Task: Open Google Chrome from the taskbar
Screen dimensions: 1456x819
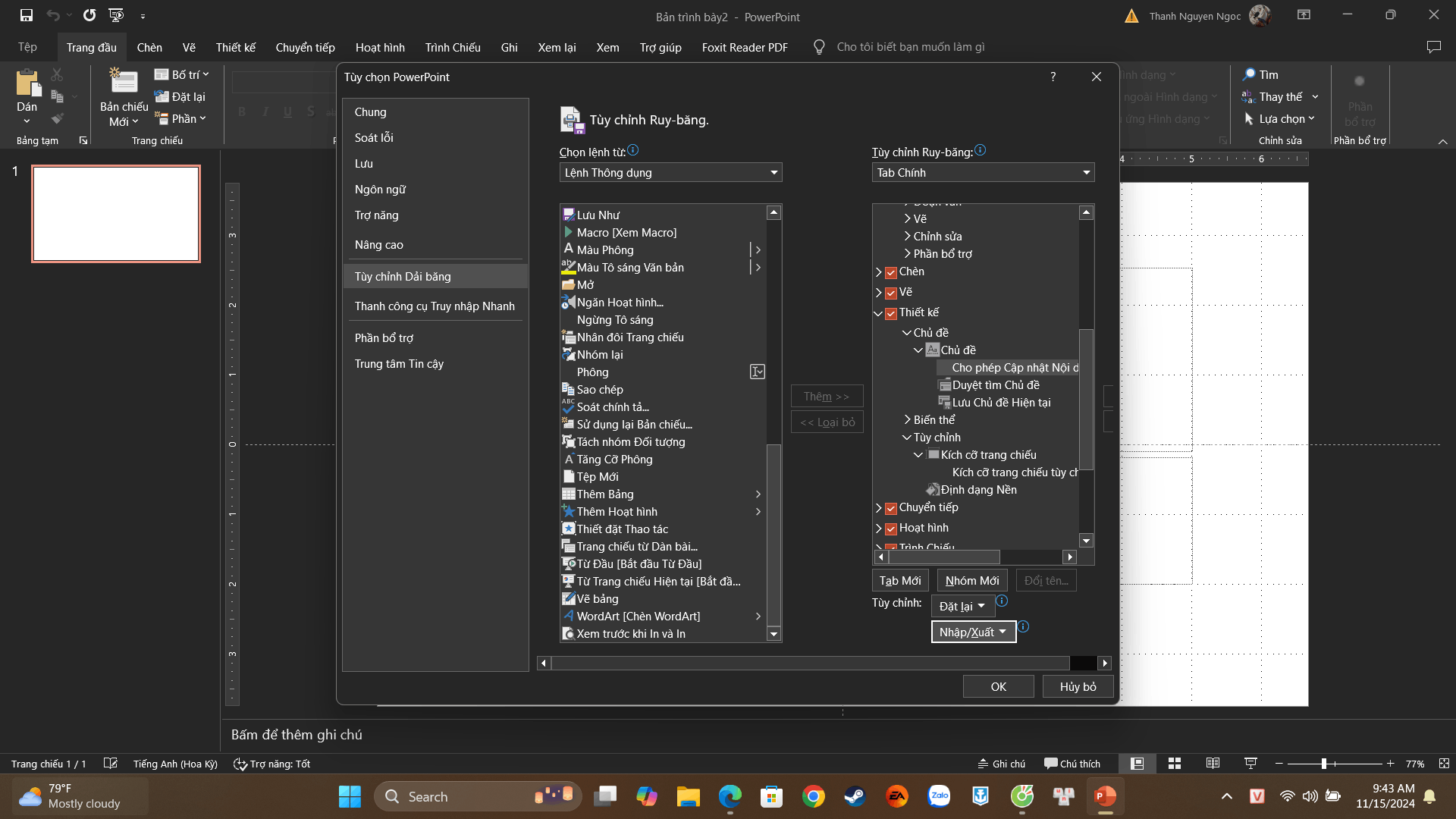Action: click(813, 796)
